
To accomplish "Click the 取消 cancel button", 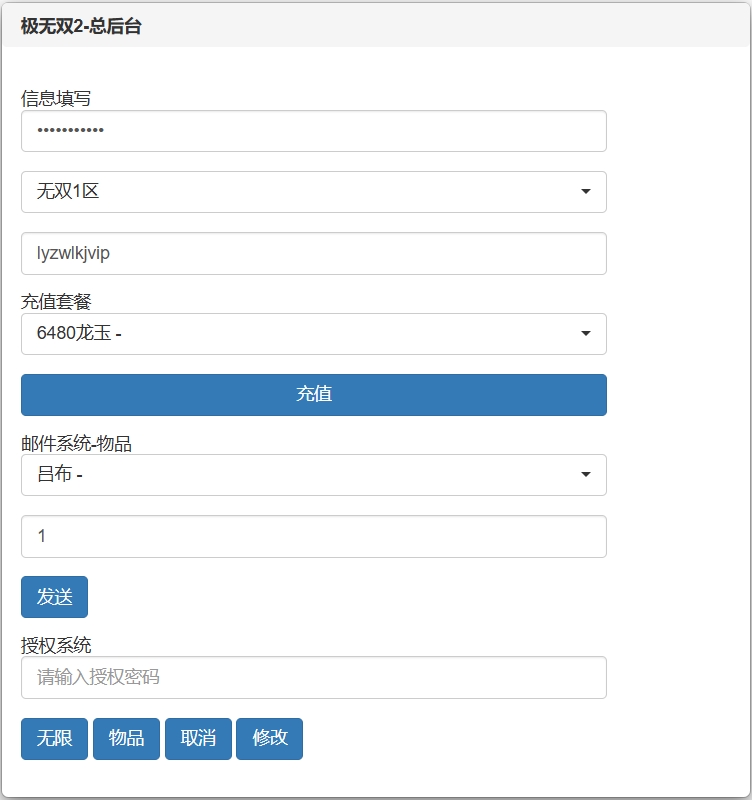I will [198, 739].
